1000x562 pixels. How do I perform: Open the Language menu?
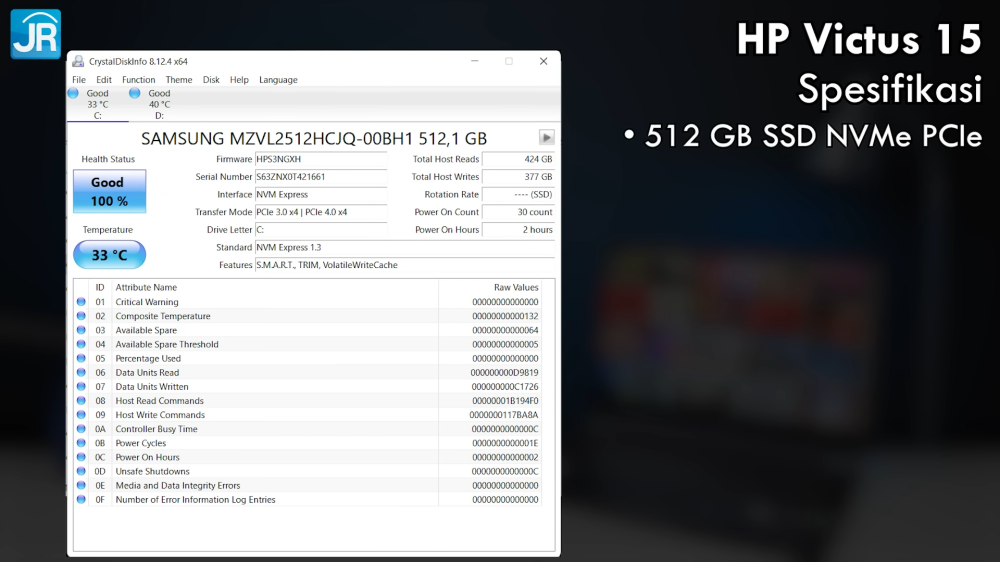click(278, 80)
